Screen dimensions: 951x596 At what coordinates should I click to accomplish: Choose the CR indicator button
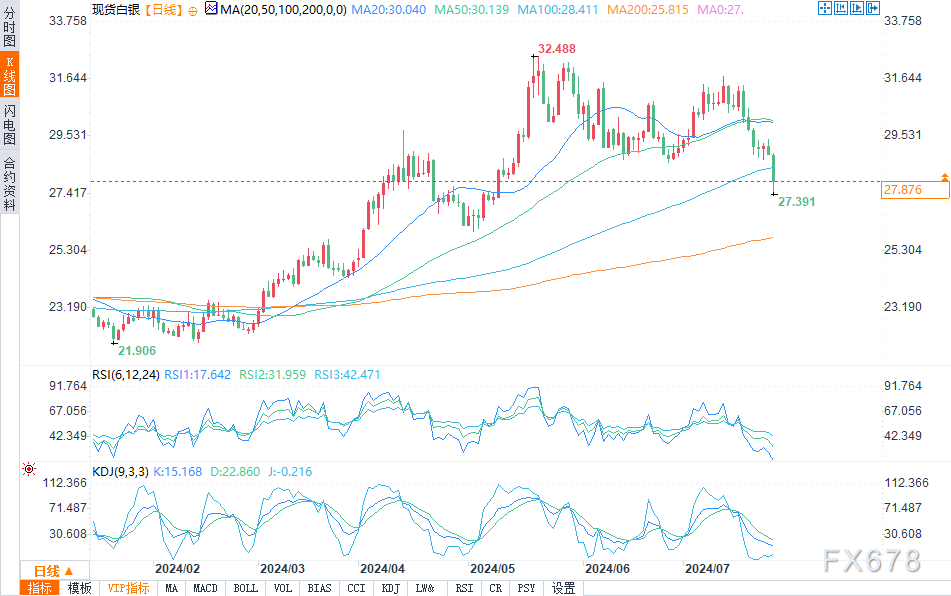496,588
